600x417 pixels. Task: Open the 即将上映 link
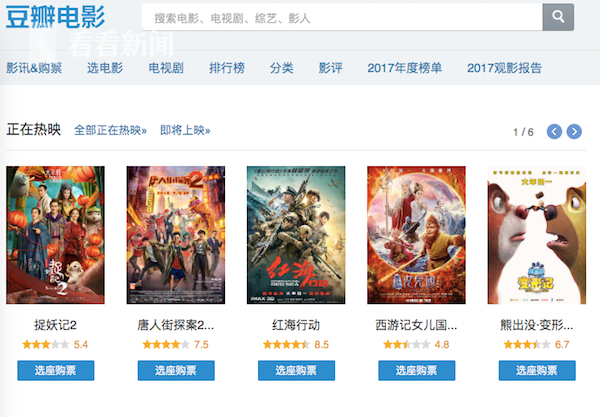click(x=185, y=130)
